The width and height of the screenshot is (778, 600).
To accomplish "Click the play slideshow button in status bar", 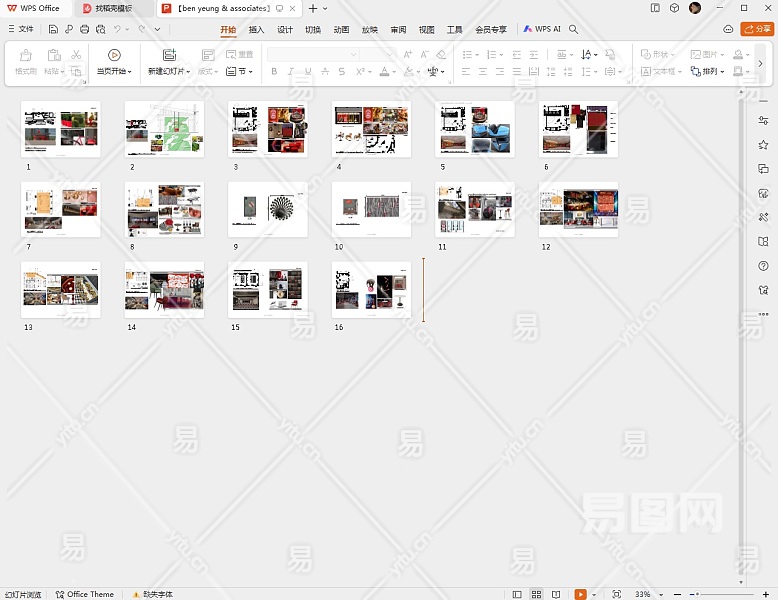I will tap(579, 594).
